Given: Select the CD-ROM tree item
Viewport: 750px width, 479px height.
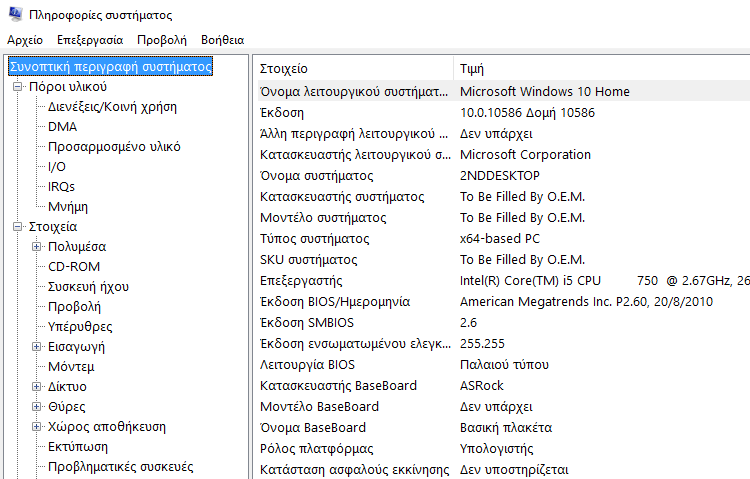Looking at the screenshot, I should tap(74, 267).
